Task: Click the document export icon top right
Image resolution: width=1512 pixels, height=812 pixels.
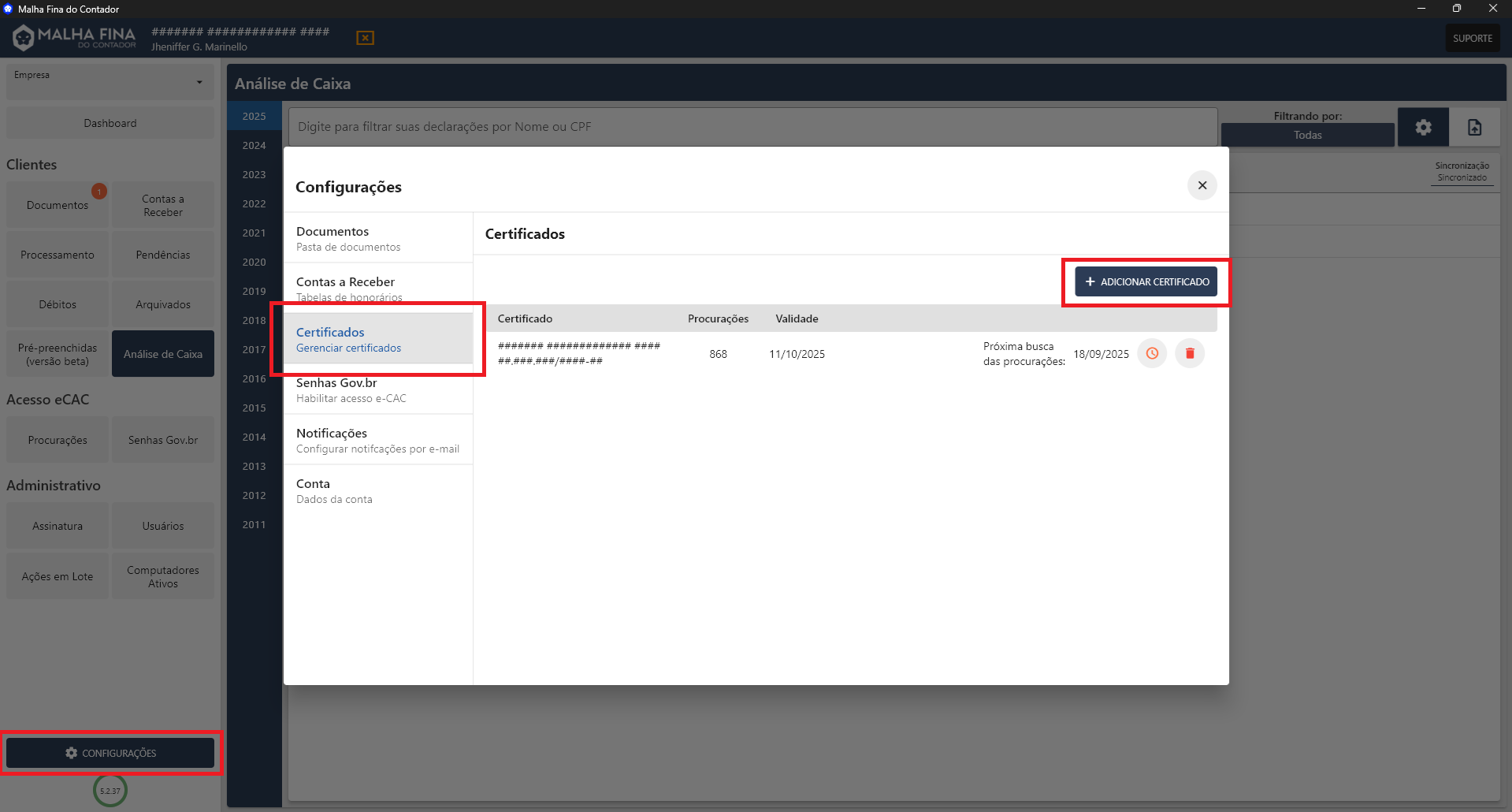Action: pos(1474,127)
